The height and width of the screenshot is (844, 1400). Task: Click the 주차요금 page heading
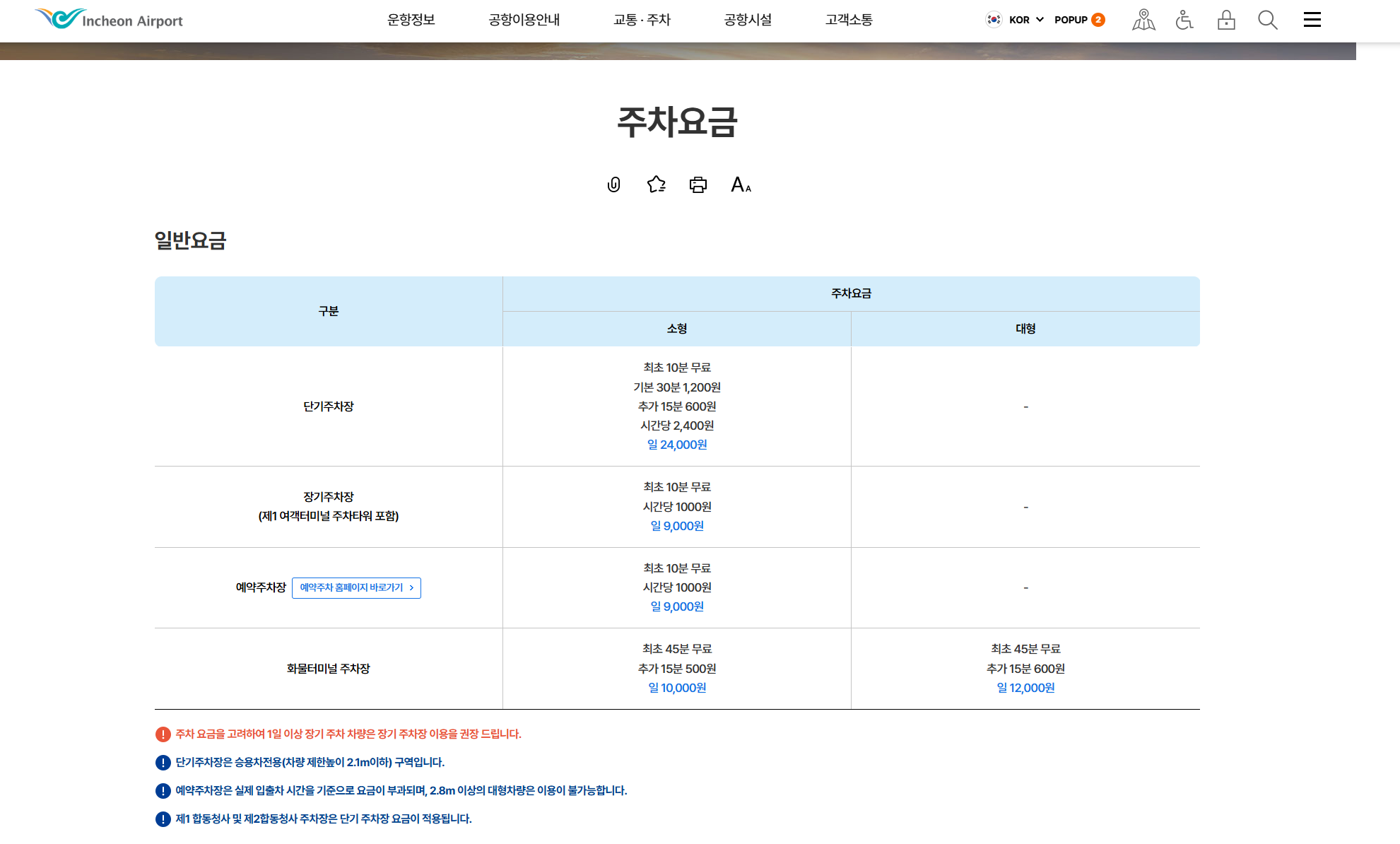(677, 122)
